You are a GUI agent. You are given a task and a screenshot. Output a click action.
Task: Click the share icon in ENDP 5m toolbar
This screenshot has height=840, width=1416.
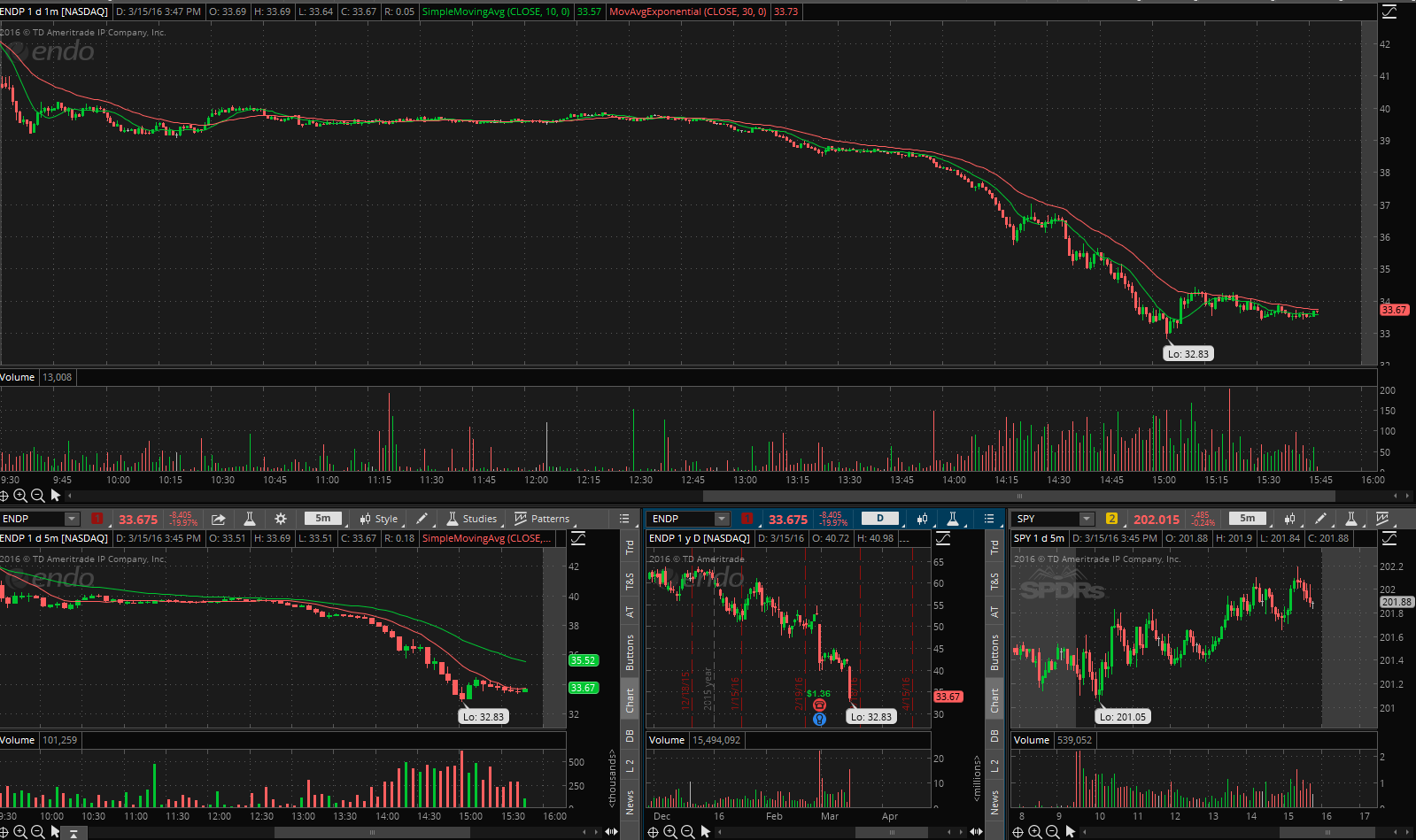[x=218, y=519]
